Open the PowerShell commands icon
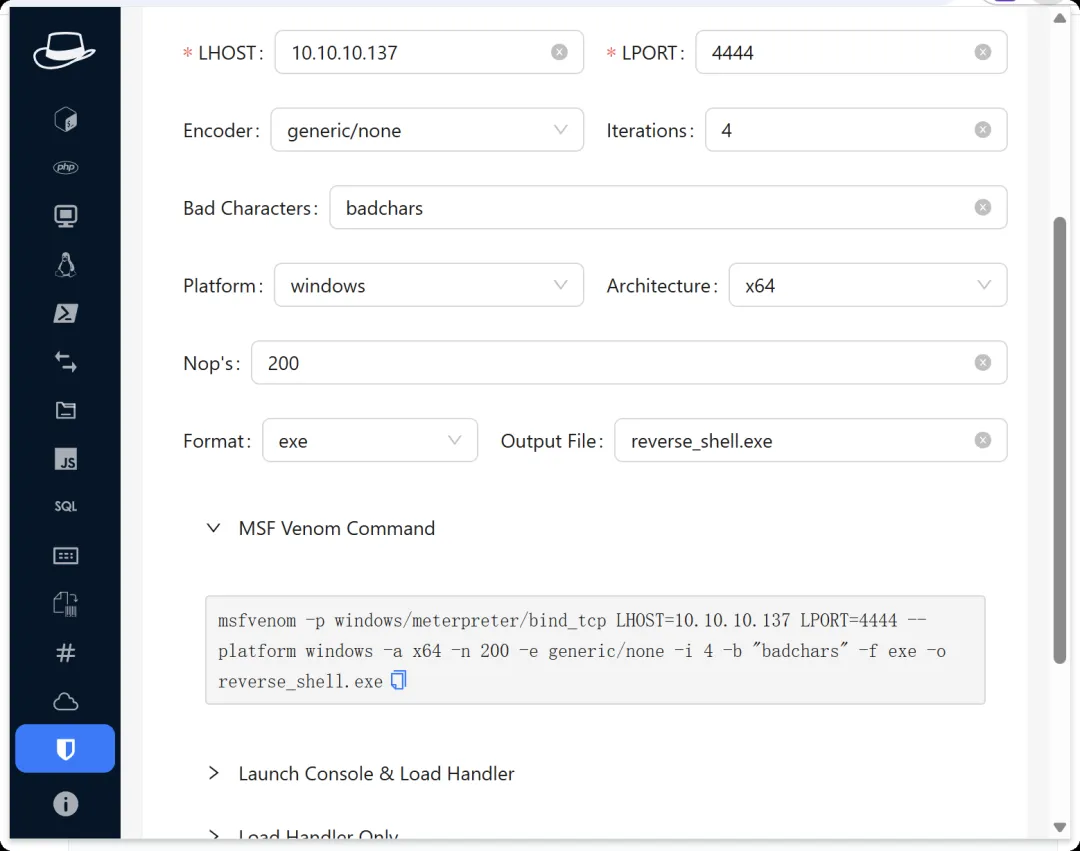This screenshot has height=851, width=1080. point(65,313)
